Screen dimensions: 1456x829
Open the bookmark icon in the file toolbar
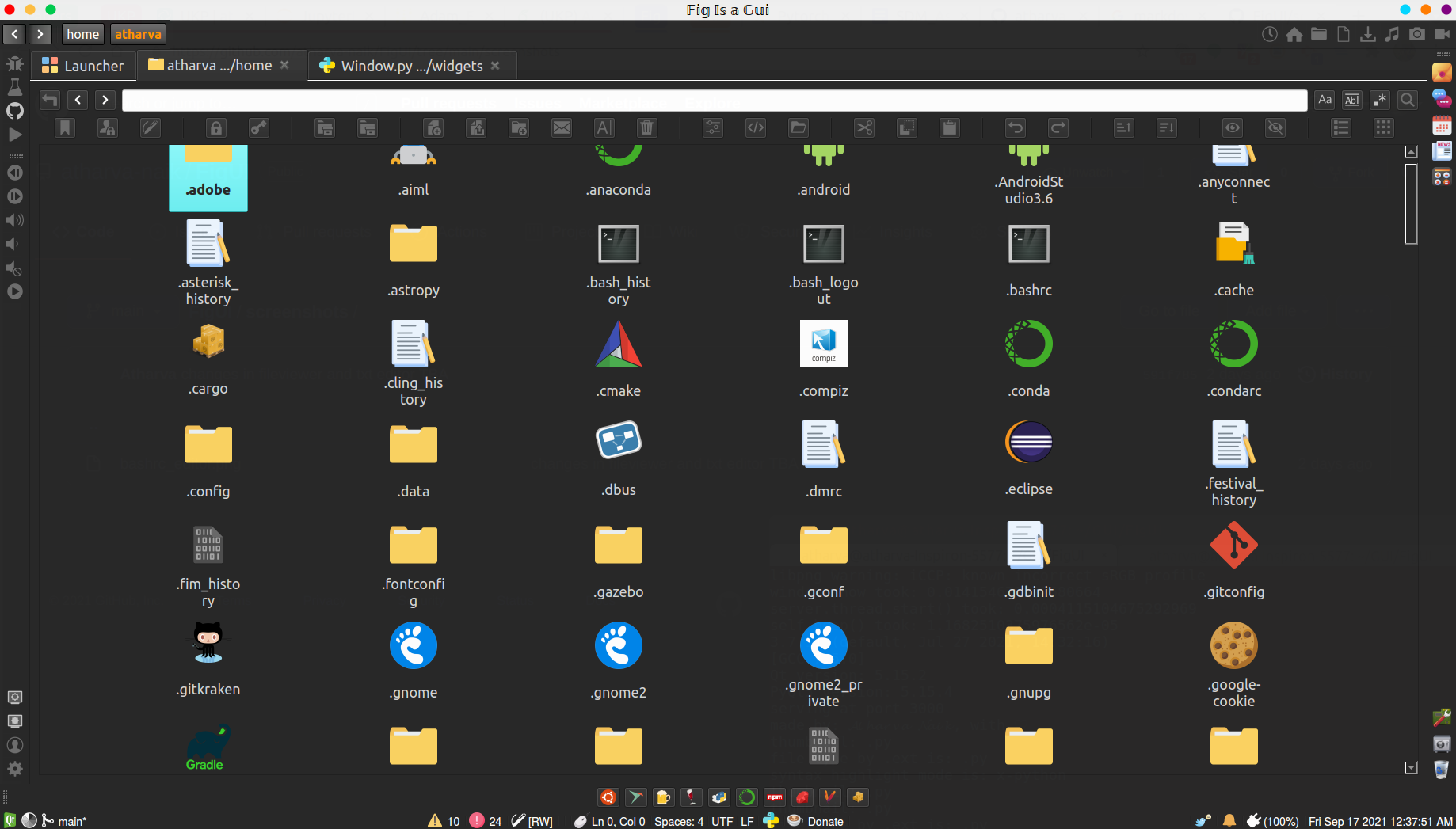[x=65, y=127]
